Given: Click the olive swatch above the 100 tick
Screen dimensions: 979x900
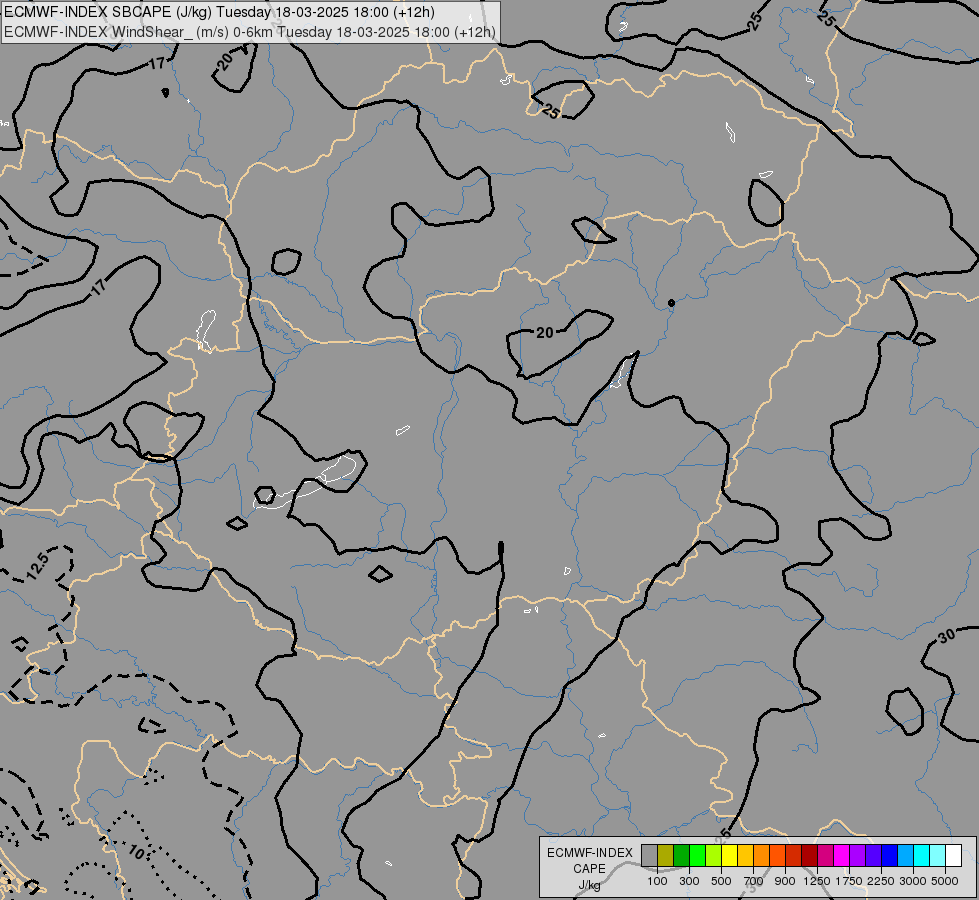Looking at the screenshot, I should point(666,855).
